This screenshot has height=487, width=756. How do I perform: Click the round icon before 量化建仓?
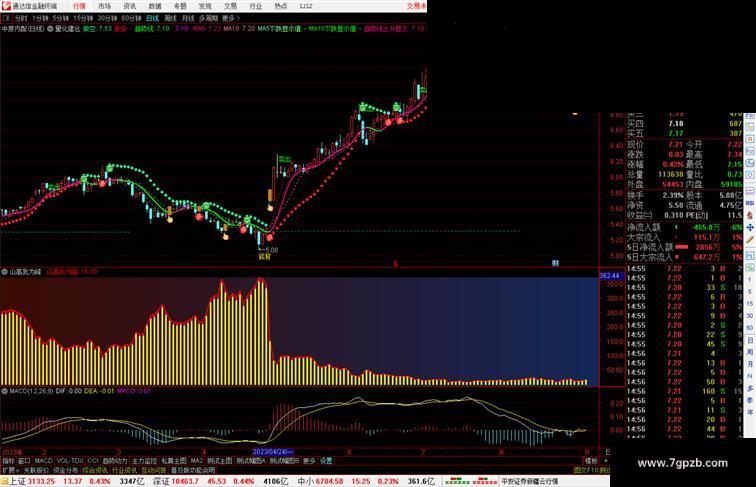click(x=51, y=28)
